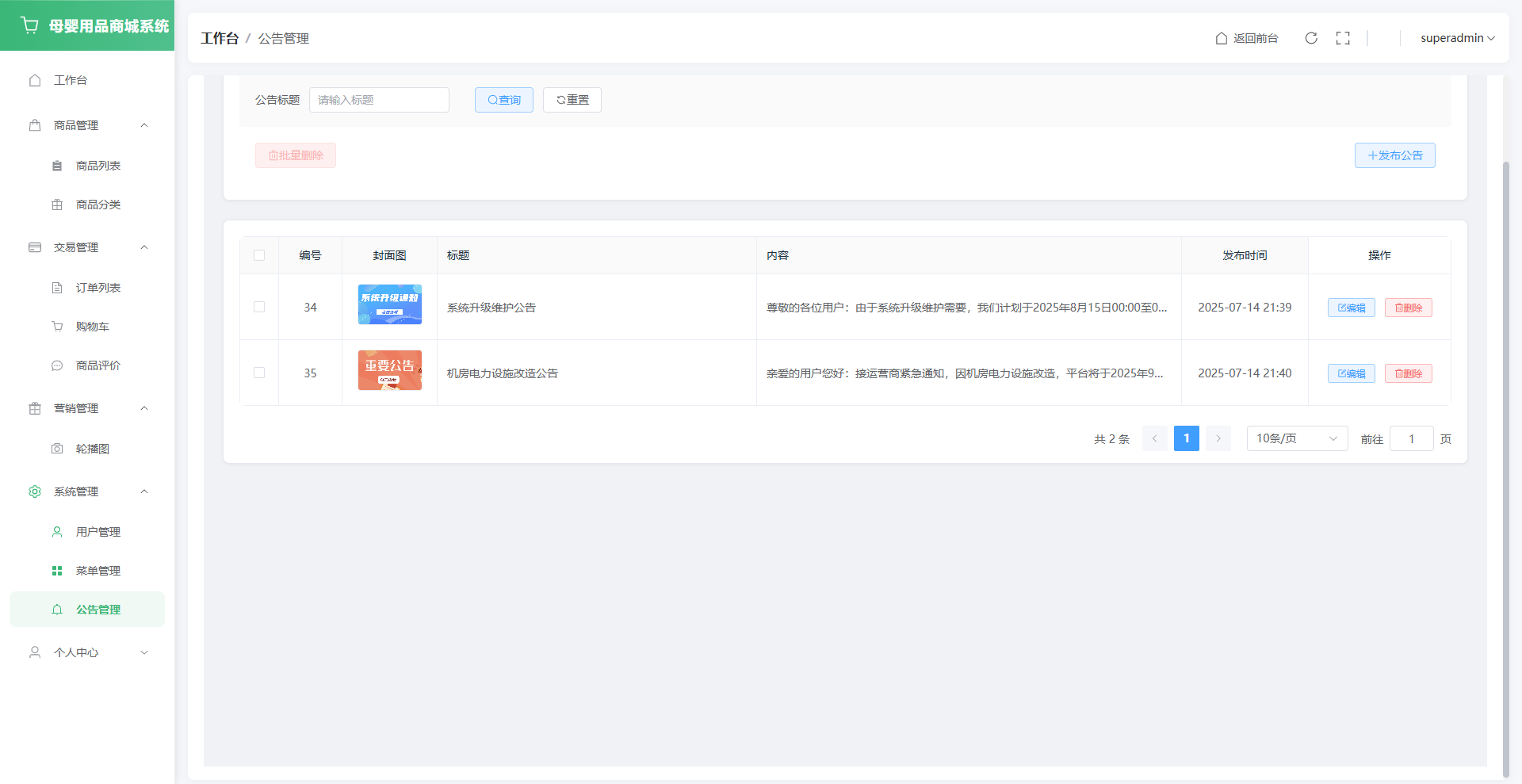Open the 10条/页 page size dropdown
Image resolution: width=1522 pixels, height=784 pixels.
(1296, 438)
